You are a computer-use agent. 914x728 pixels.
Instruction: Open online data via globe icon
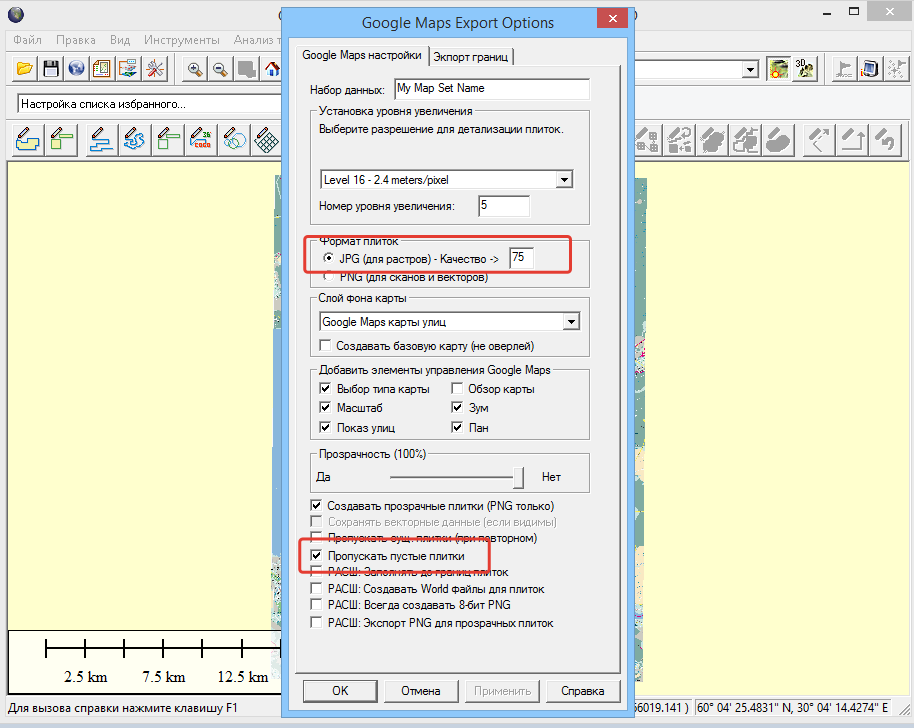pos(76,69)
